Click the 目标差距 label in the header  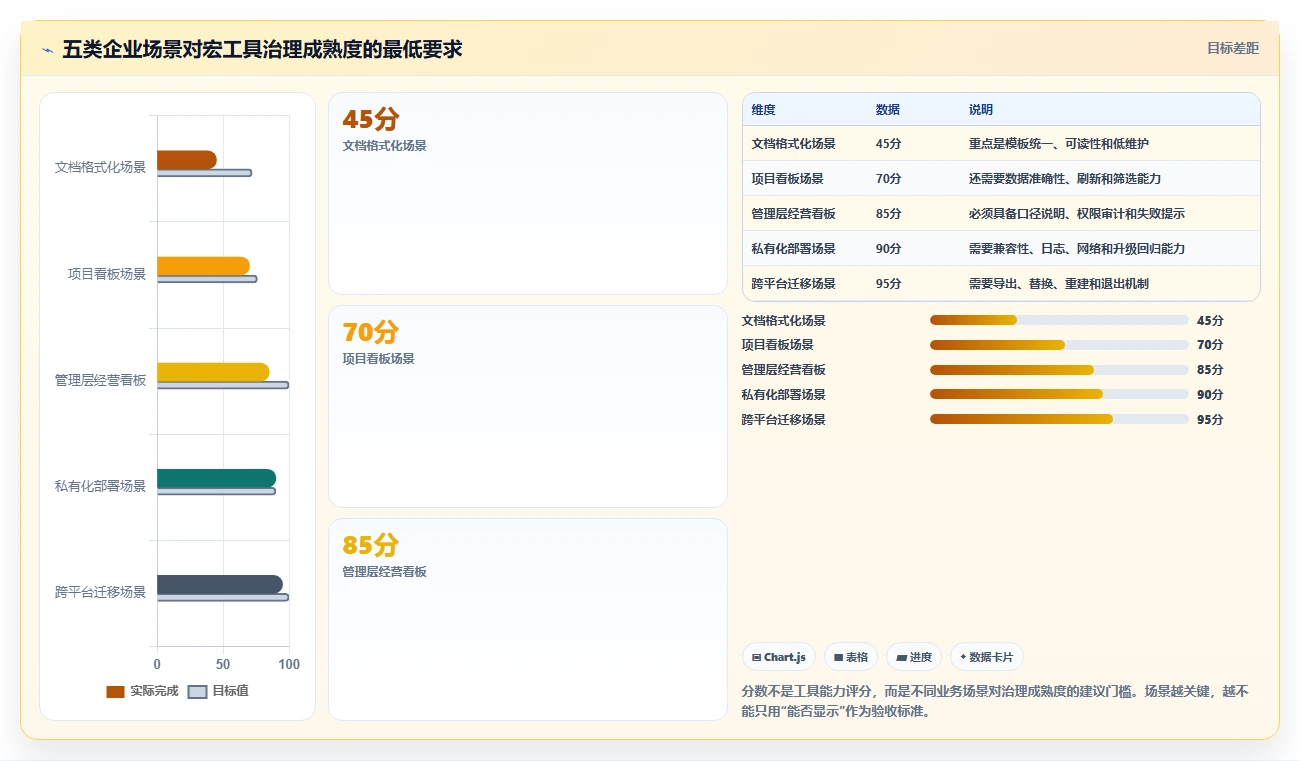tap(1232, 48)
